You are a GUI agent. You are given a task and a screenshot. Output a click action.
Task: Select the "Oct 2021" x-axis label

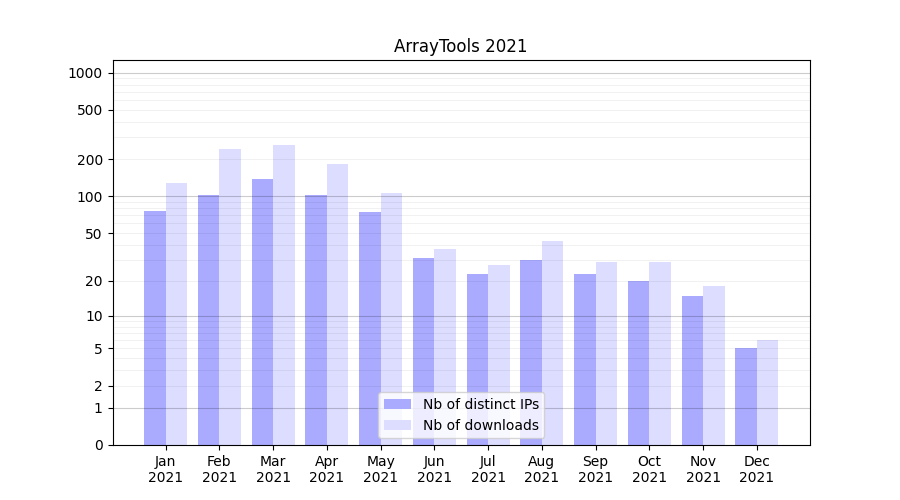(649, 469)
